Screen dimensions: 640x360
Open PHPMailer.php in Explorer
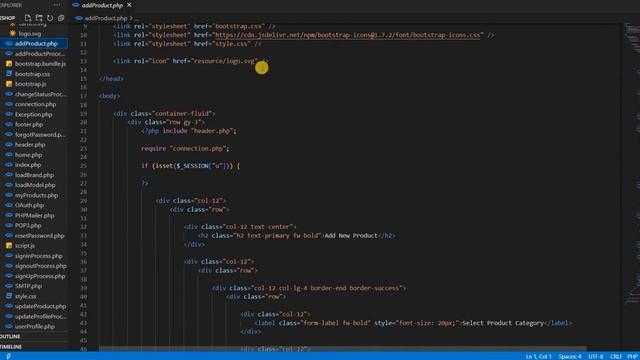pos(34,215)
